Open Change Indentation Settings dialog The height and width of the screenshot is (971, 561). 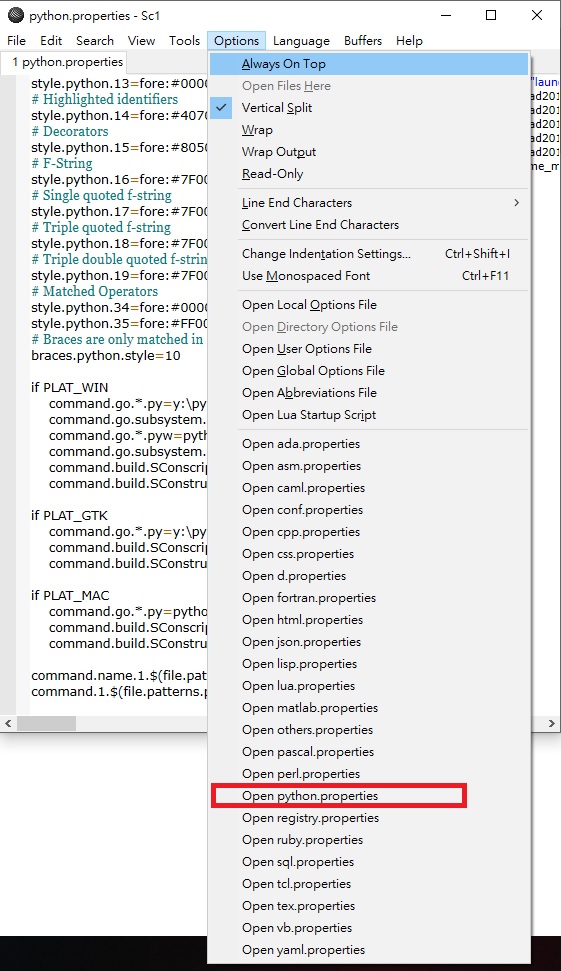(x=369, y=254)
